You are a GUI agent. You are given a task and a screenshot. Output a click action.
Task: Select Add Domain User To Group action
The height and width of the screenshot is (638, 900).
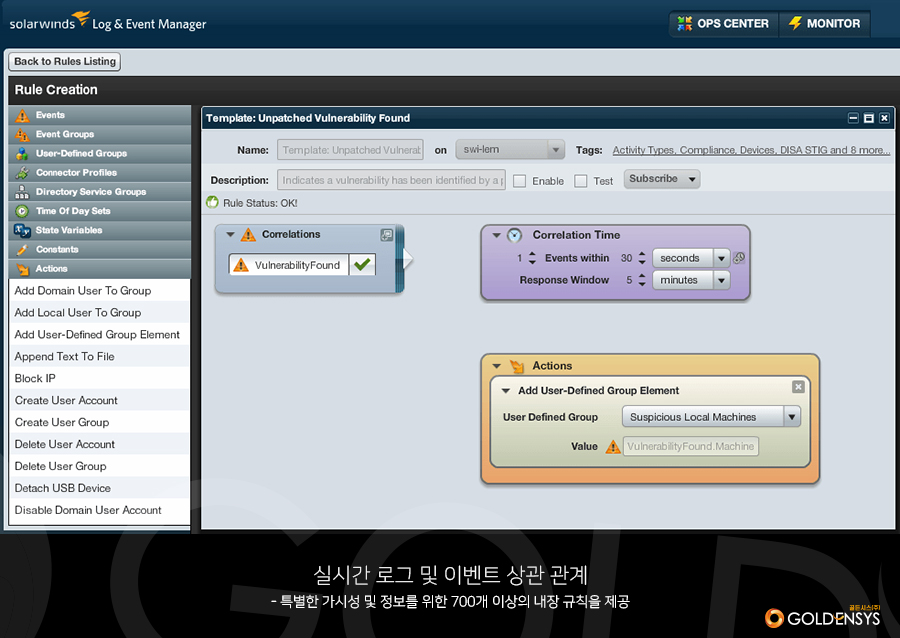pyautogui.click(x=99, y=291)
